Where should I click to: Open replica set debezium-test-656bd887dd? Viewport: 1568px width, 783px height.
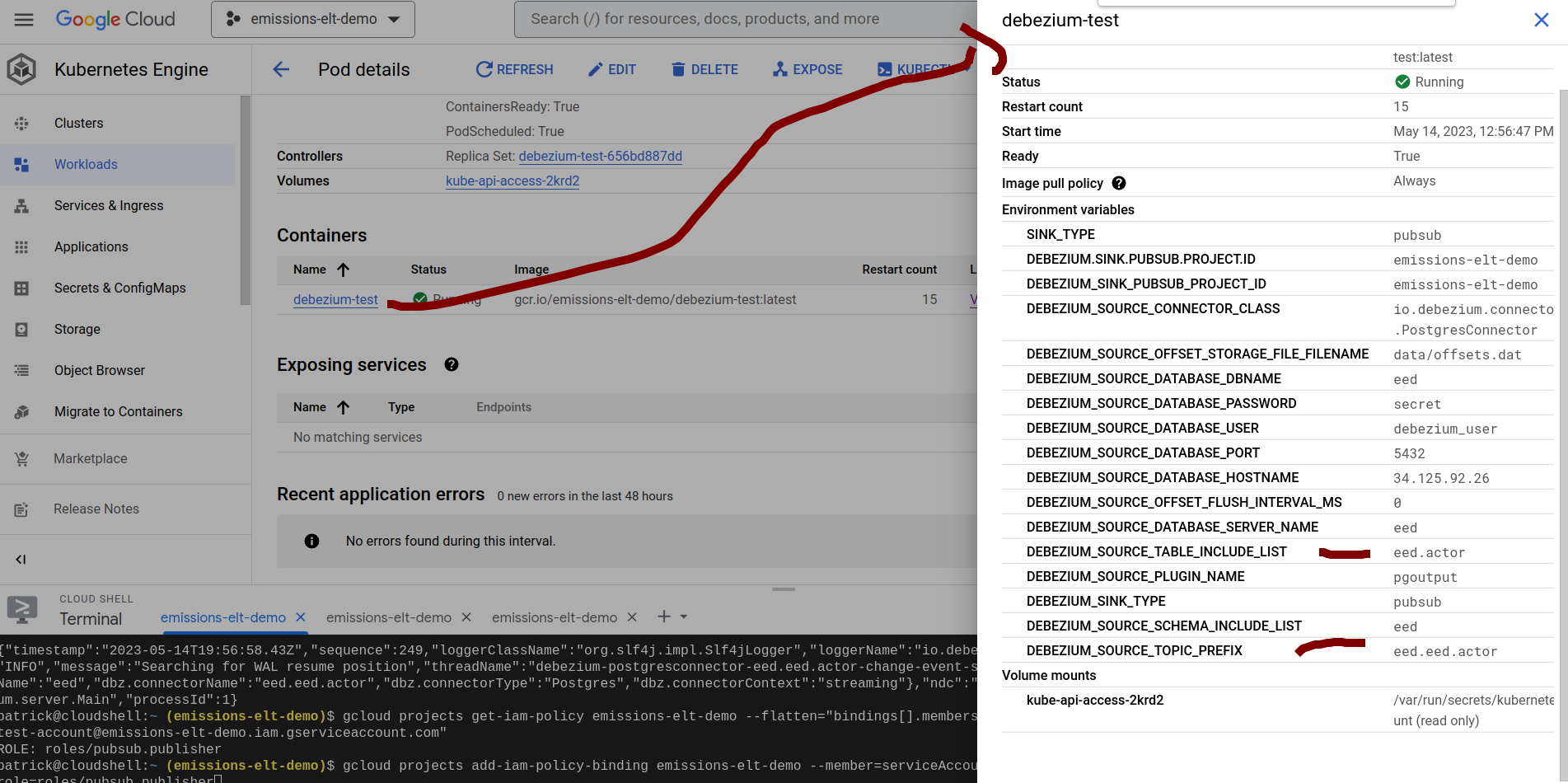click(600, 156)
